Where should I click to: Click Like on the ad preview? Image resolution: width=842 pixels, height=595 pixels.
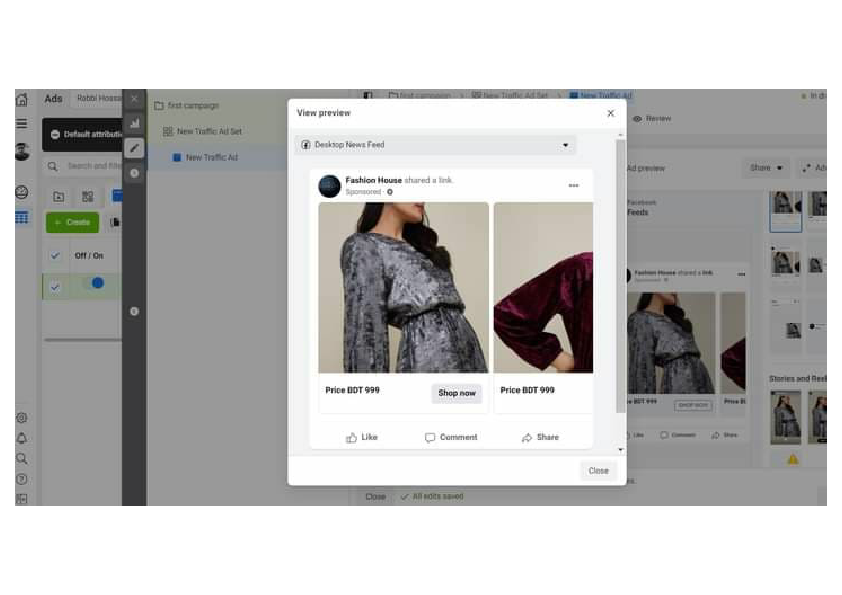361,438
